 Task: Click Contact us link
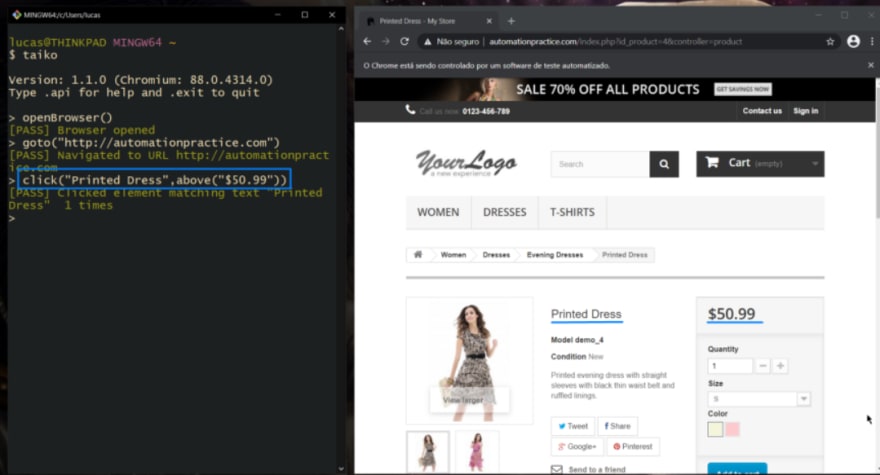click(762, 111)
